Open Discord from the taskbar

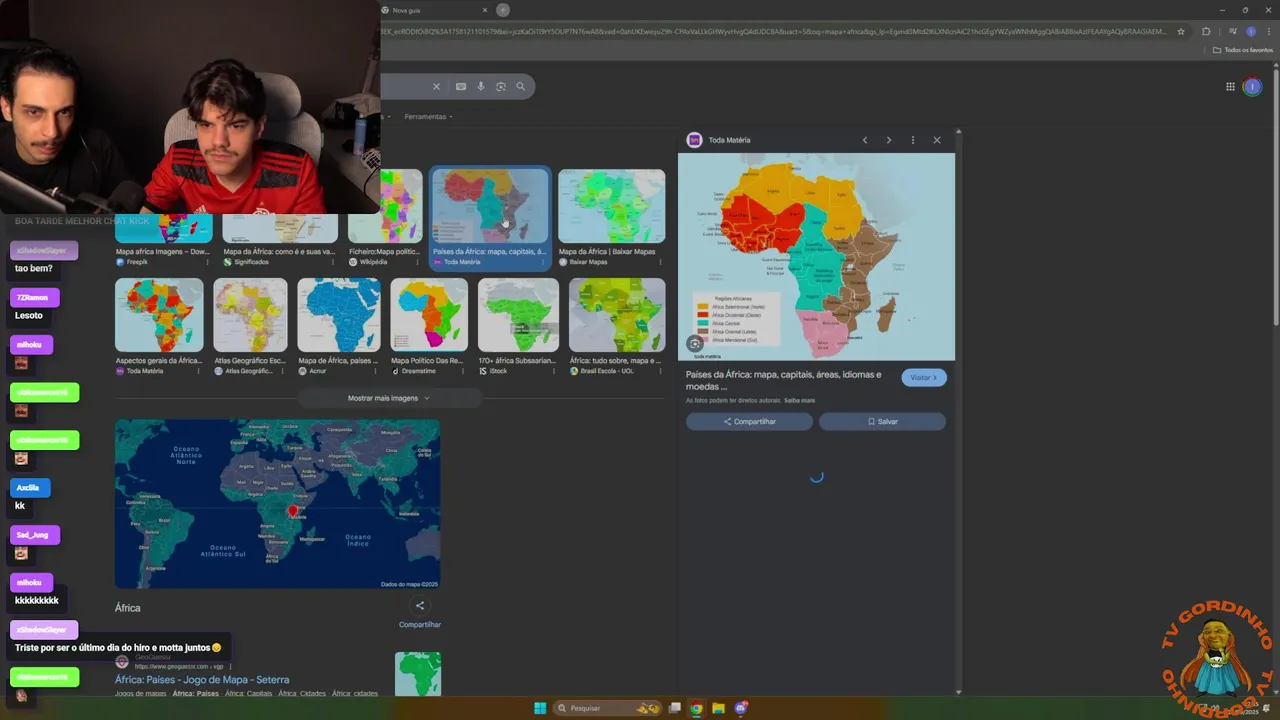pos(741,708)
